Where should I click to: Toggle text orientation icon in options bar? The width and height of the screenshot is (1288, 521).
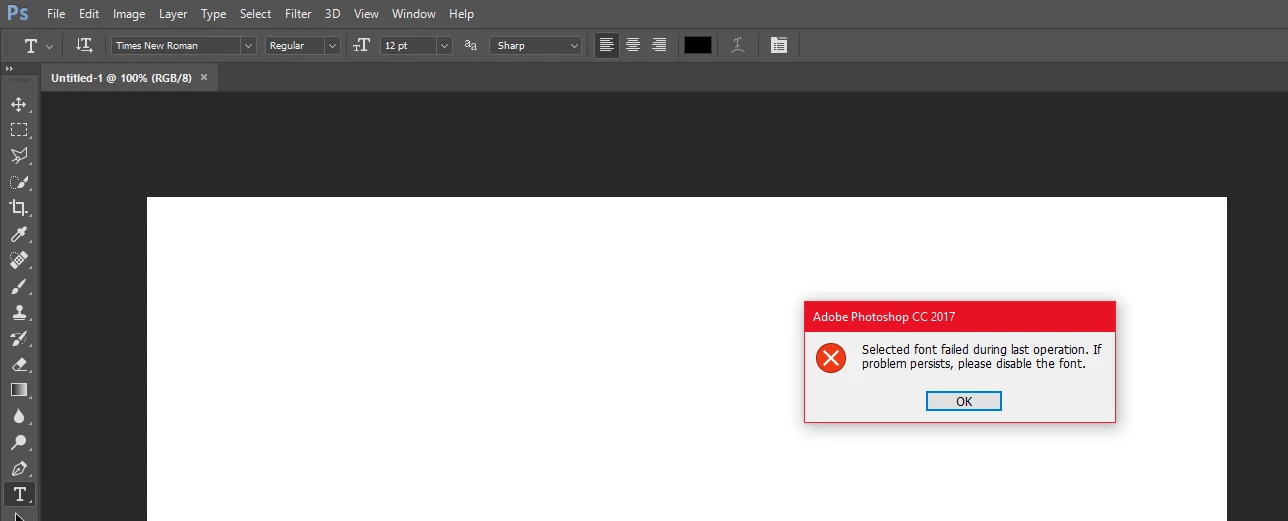pyautogui.click(x=84, y=46)
